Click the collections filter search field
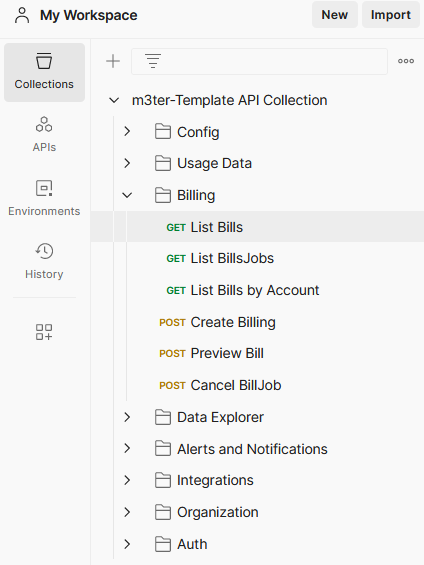424x565 pixels. pos(259,61)
